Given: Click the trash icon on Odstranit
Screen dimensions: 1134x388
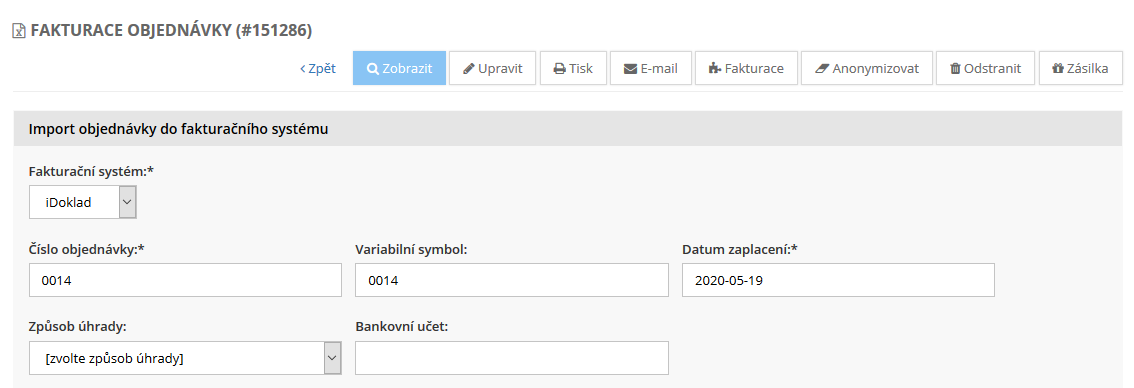Looking at the screenshot, I should tap(955, 69).
